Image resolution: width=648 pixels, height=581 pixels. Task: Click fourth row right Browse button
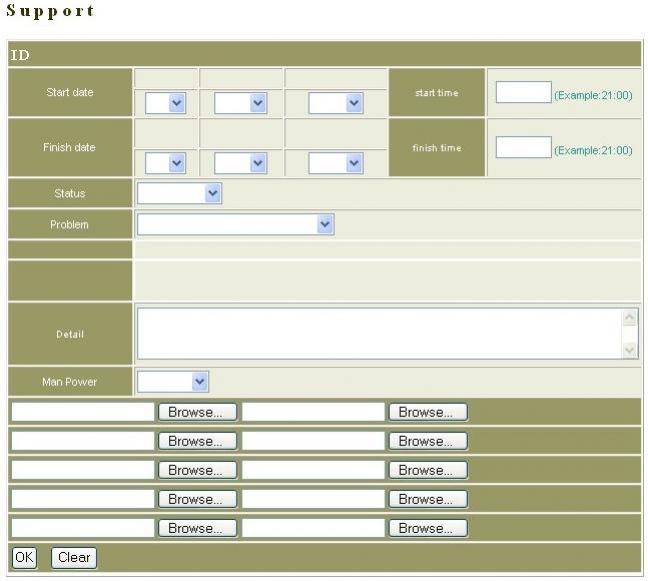[428, 499]
